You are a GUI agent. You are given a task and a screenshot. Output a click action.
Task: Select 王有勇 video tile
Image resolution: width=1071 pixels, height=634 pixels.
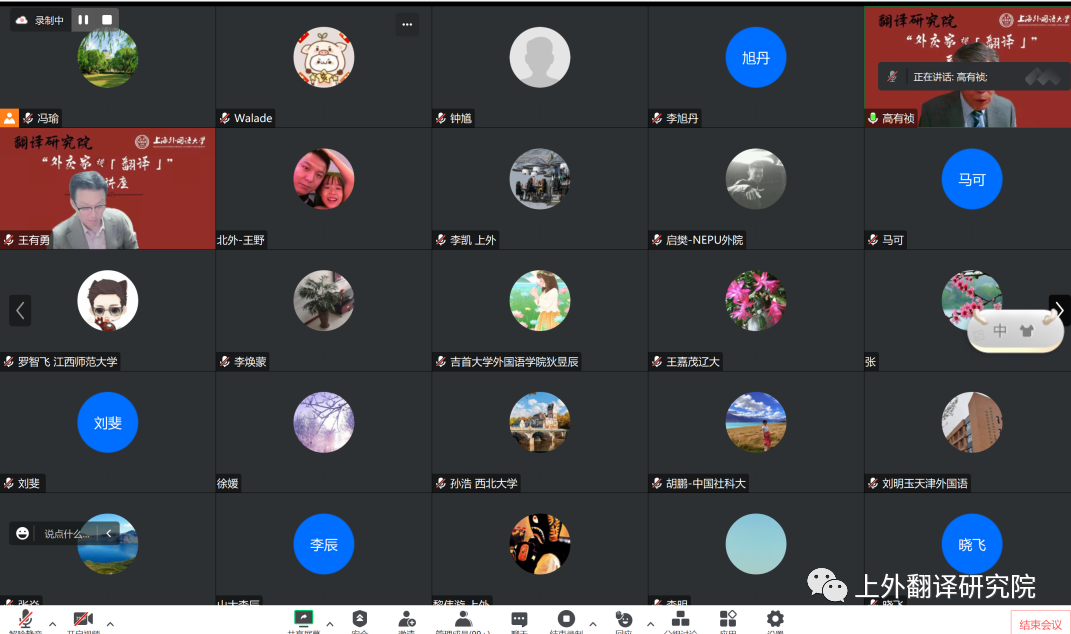tap(107, 189)
